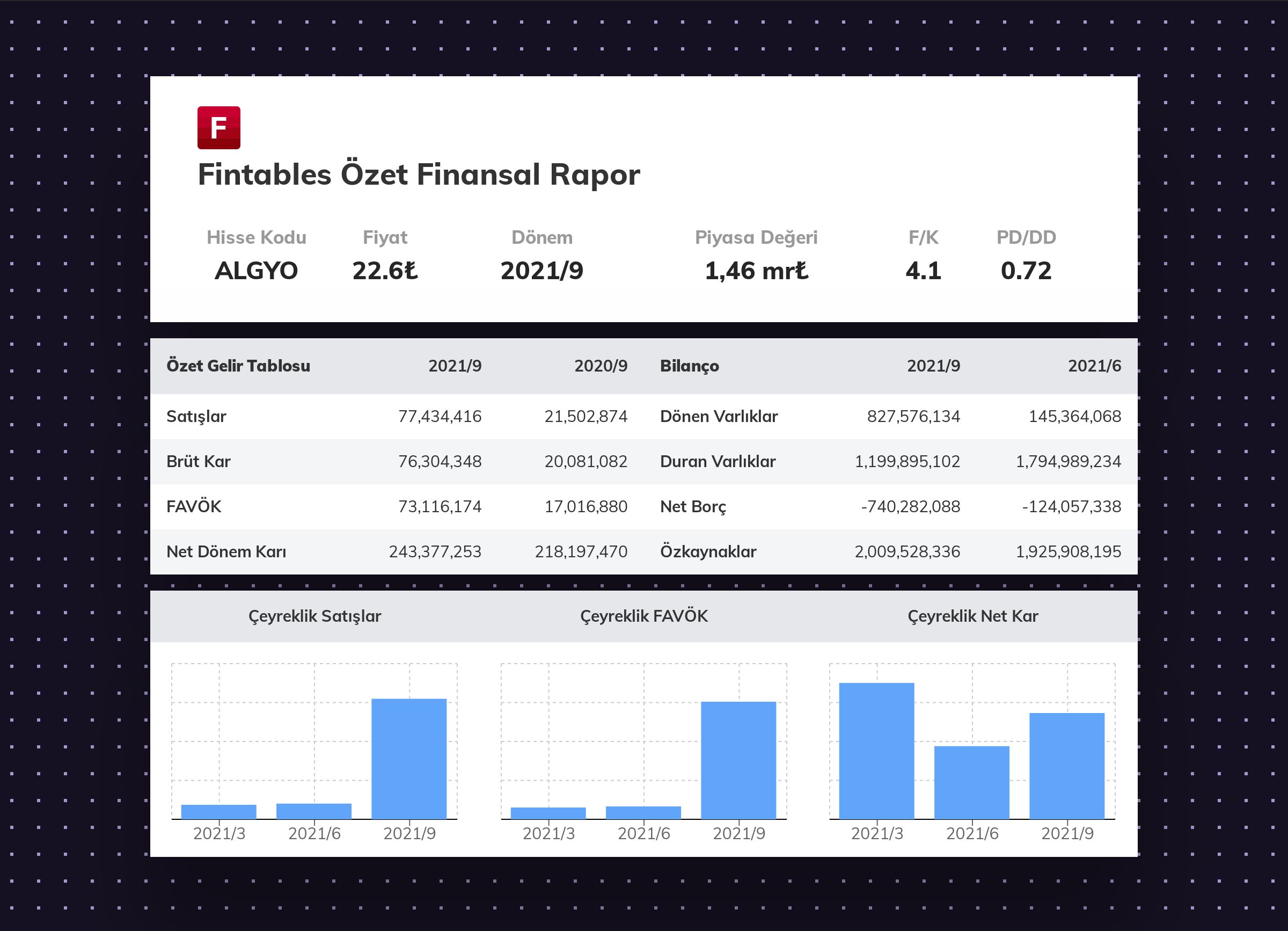Click the 2021/9 bar in Çeyreklik FAVÖK

[x=738, y=760]
